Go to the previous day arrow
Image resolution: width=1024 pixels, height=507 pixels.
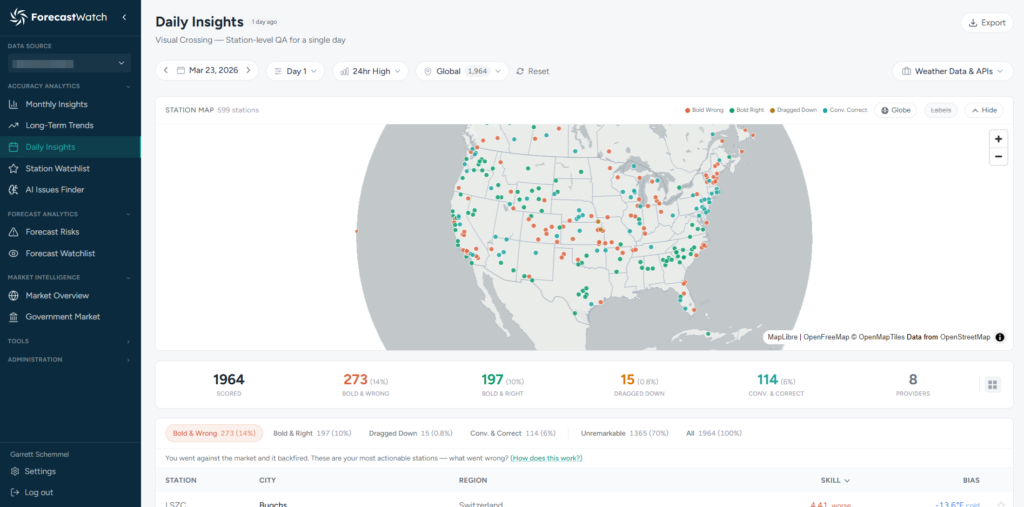166,71
